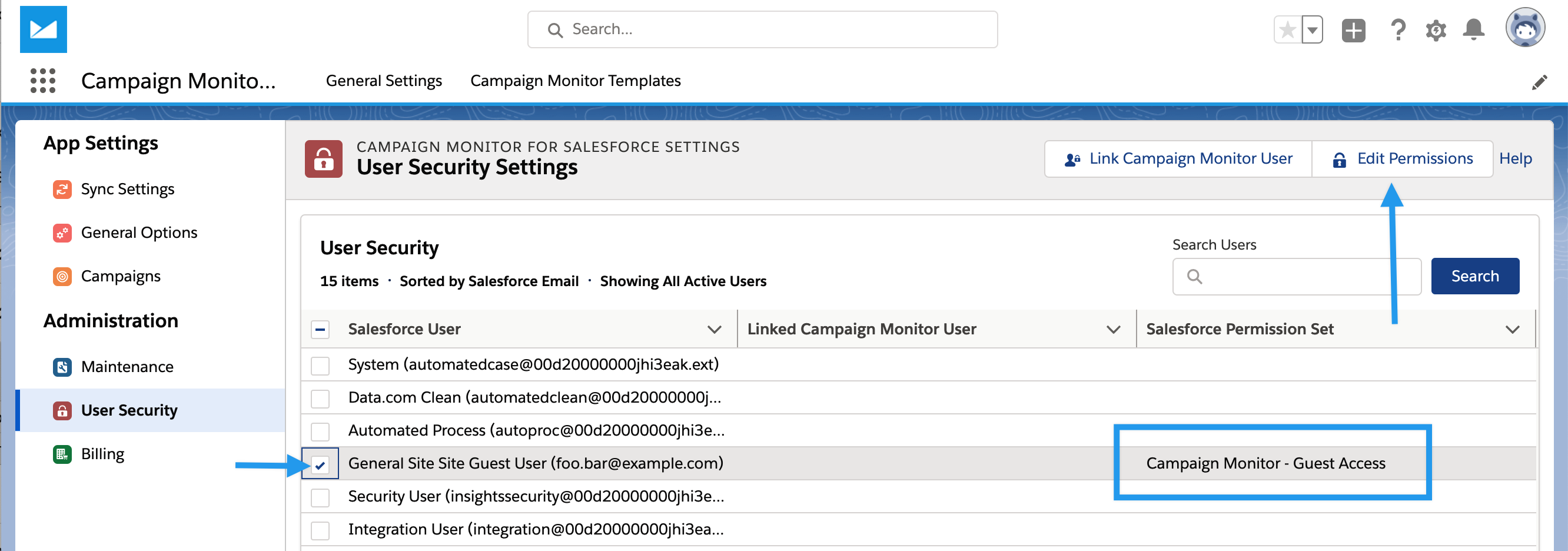Click the General Options icon
The height and width of the screenshot is (551, 1568).
pyautogui.click(x=62, y=233)
